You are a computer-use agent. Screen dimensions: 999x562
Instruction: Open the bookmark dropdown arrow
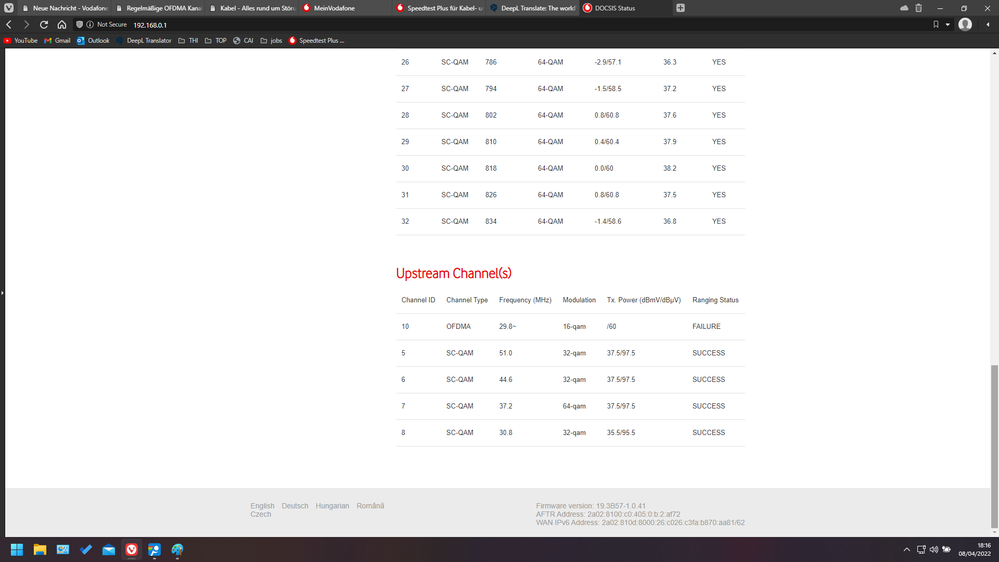947,25
